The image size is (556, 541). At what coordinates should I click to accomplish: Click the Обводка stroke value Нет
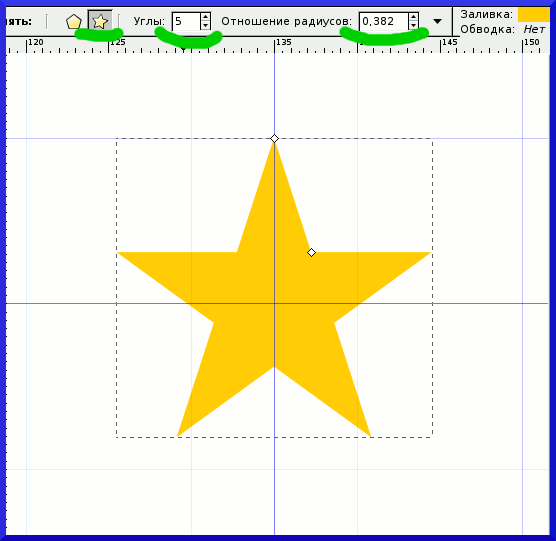point(534,29)
